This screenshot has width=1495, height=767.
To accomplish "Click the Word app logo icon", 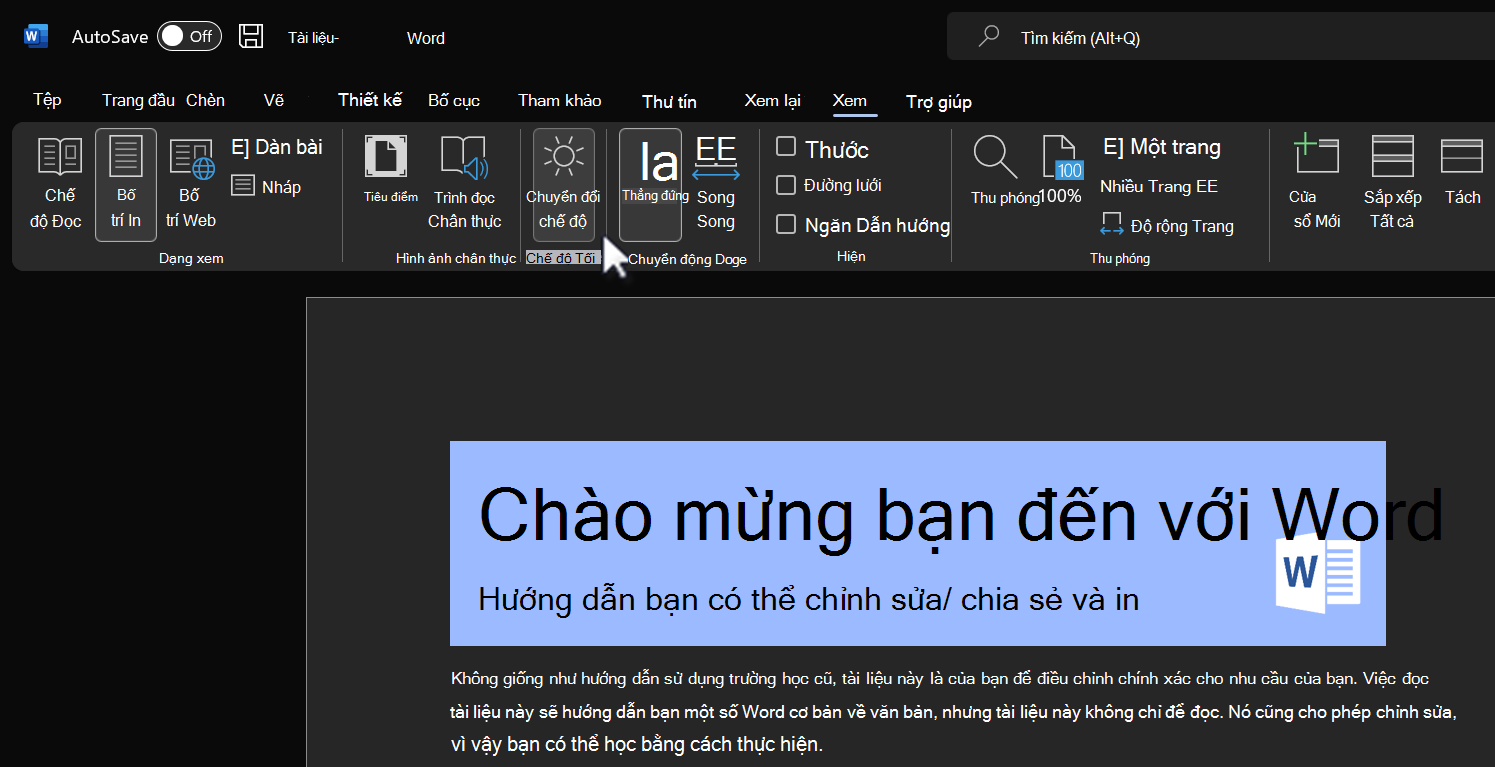I will [x=36, y=37].
